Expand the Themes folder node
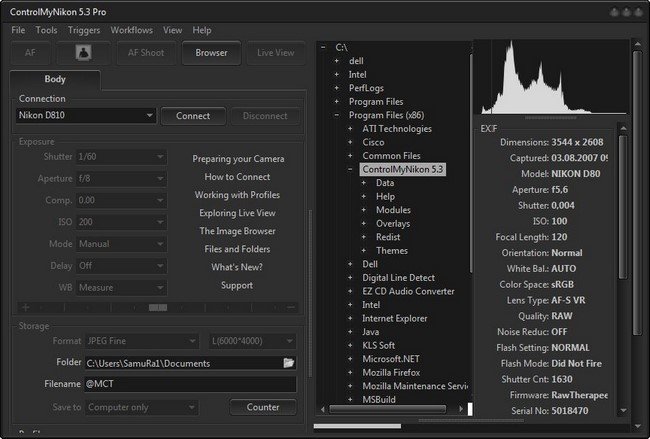The width and height of the screenshot is (650, 439). point(364,250)
